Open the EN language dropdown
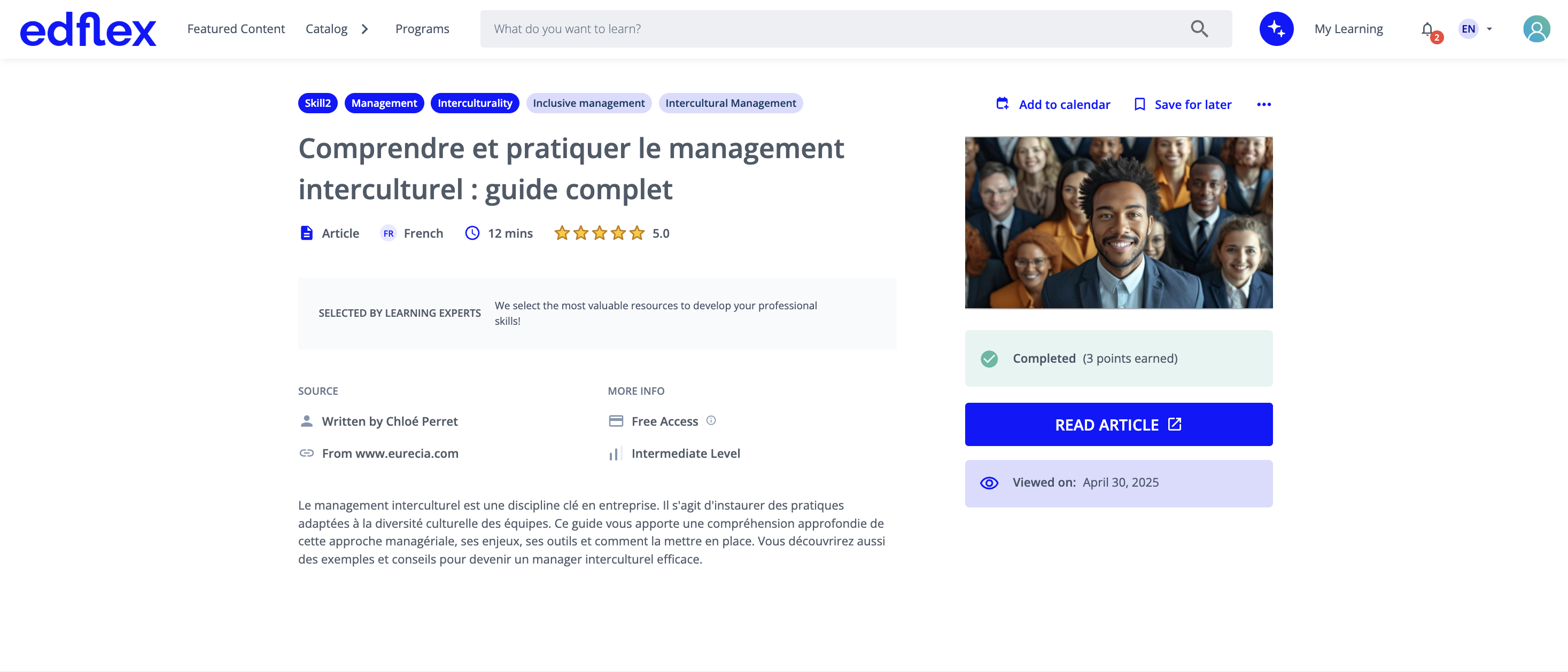 point(1475,29)
